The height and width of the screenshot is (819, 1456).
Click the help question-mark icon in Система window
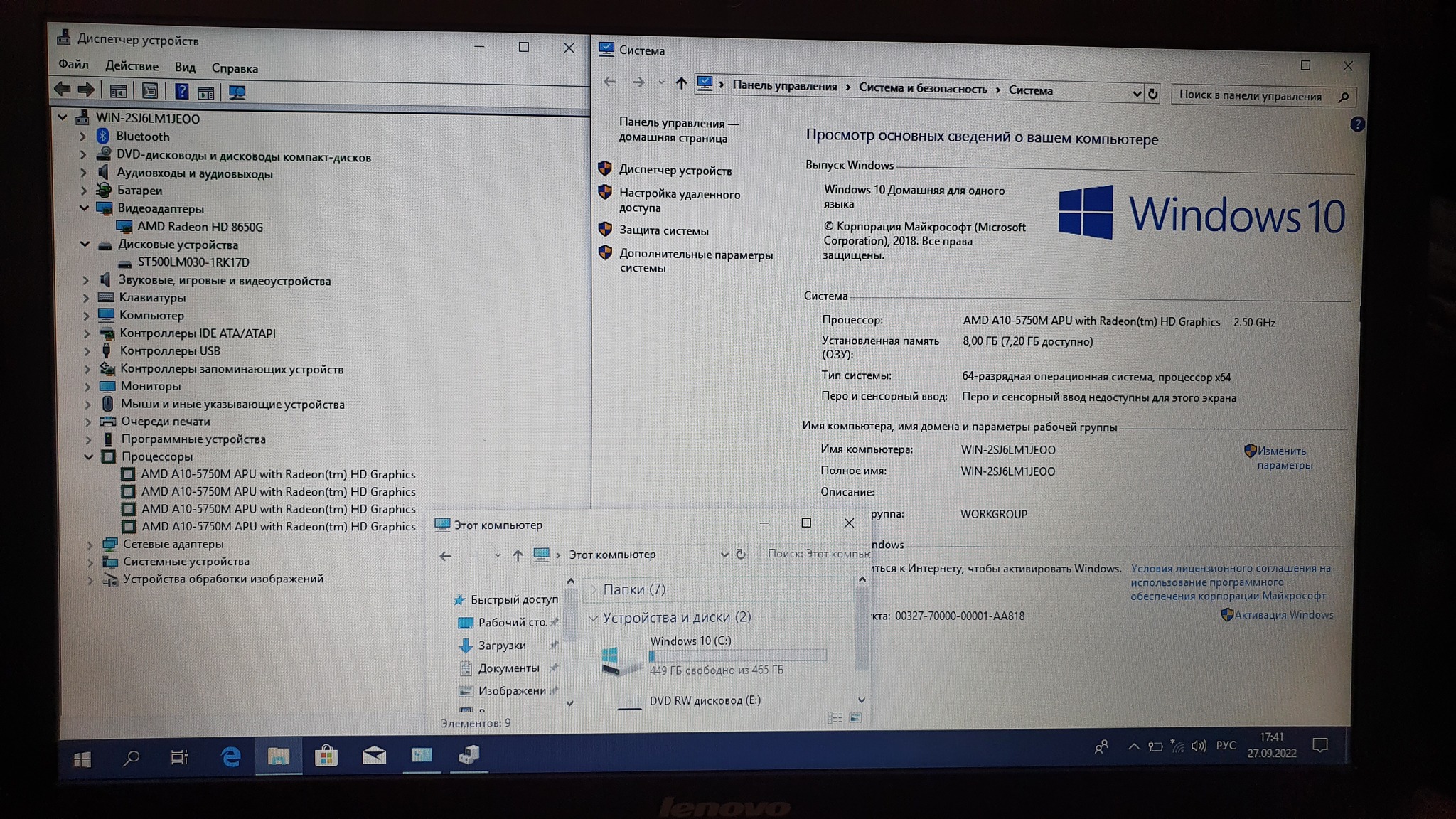pos(1356,124)
